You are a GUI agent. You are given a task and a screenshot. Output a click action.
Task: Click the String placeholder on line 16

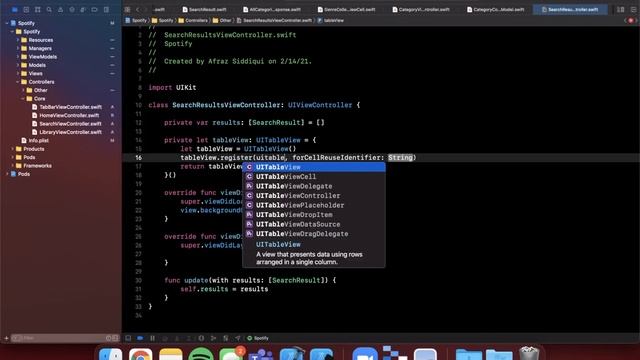point(400,158)
